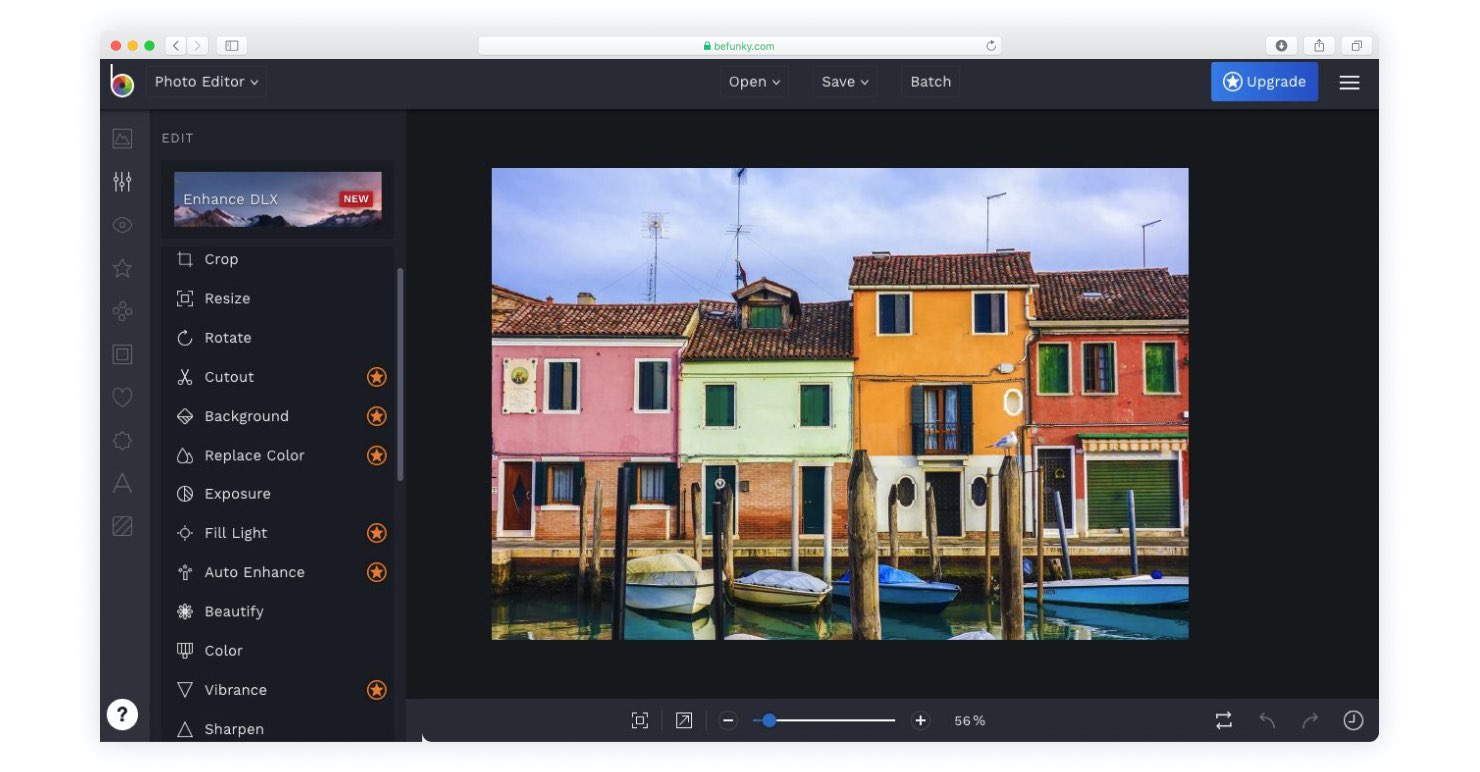Click the fit-to-screen icon in bottom bar
Viewport: 1480px width, 772px height.
[x=640, y=720]
